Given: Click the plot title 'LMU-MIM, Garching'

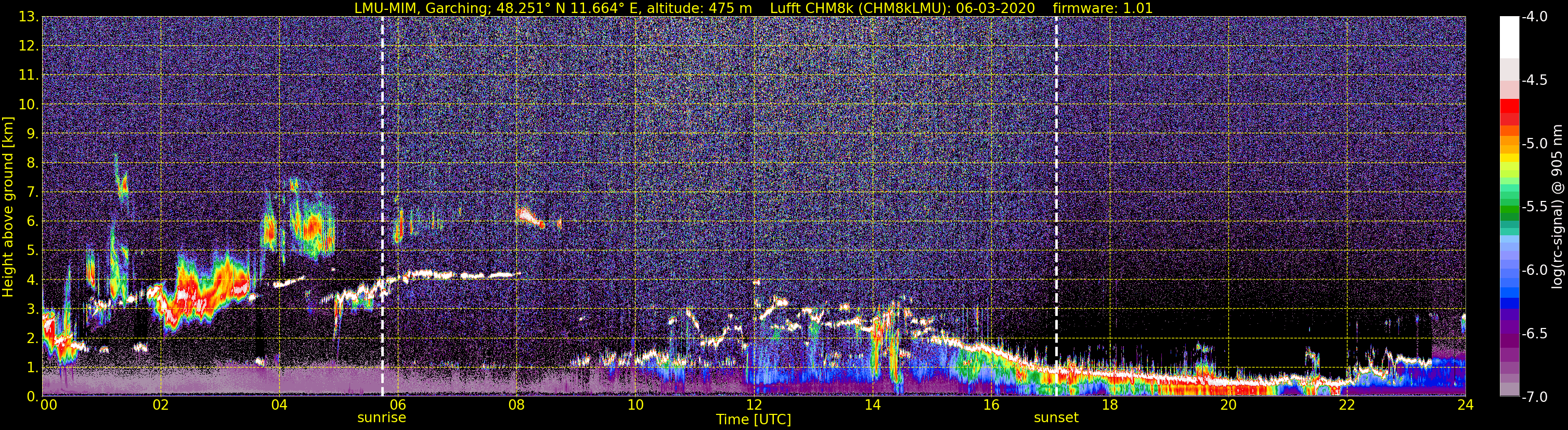Looking at the screenshot, I should click(421, 8).
